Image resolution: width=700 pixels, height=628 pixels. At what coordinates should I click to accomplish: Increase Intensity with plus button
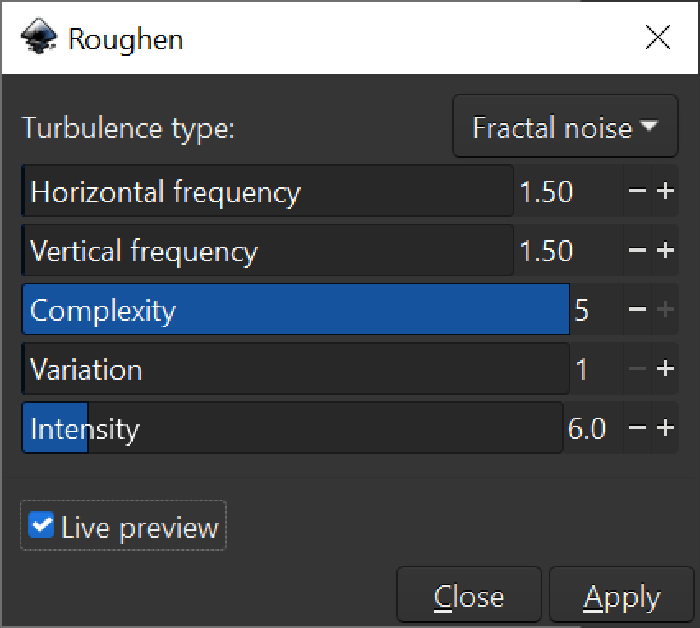tap(666, 428)
